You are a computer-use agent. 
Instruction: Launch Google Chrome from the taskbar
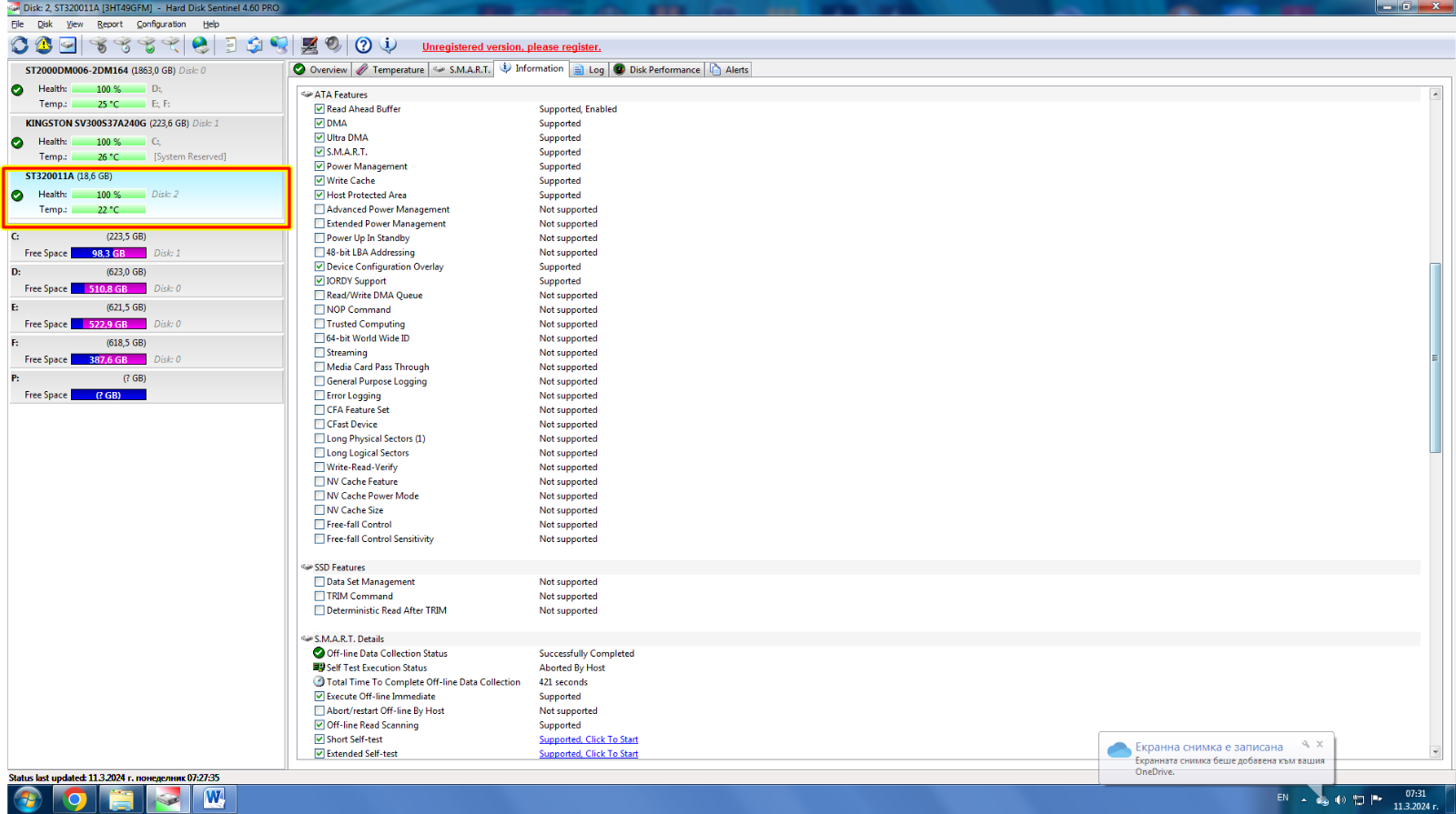[x=76, y=799]
